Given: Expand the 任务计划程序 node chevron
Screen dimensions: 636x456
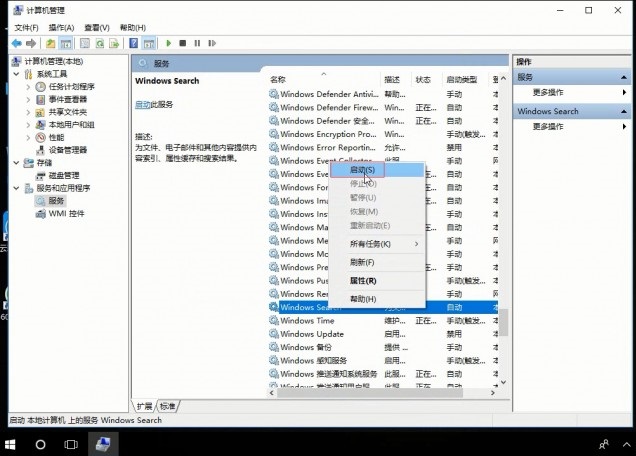Looking at the screenshot, I should pyautogui.click(x=28, y=86).
